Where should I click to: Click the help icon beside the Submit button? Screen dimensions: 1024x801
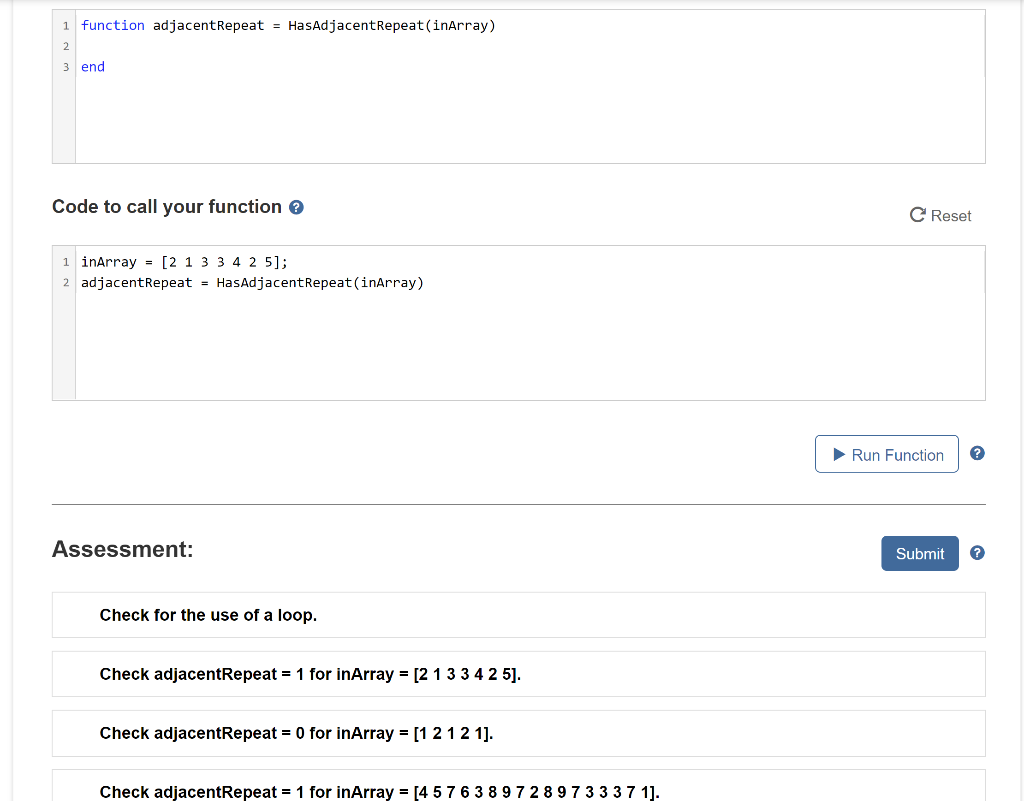pyautogui.click(x=977, y=552)
